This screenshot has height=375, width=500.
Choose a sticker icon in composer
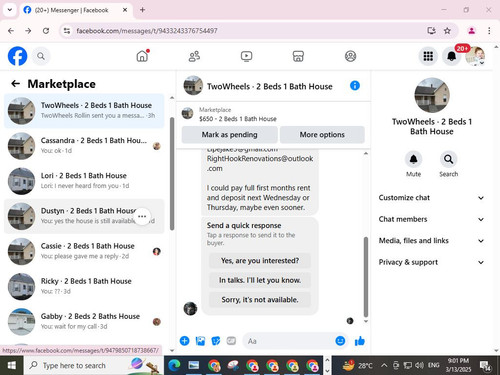[x=216, y=341]
